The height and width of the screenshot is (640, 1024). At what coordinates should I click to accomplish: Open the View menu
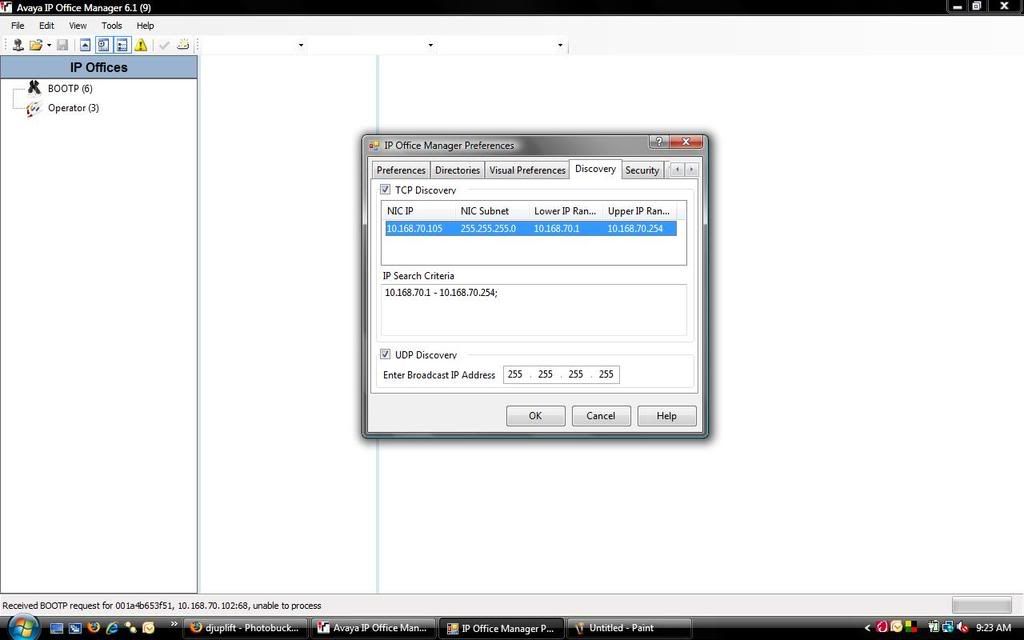pos(78,25)
